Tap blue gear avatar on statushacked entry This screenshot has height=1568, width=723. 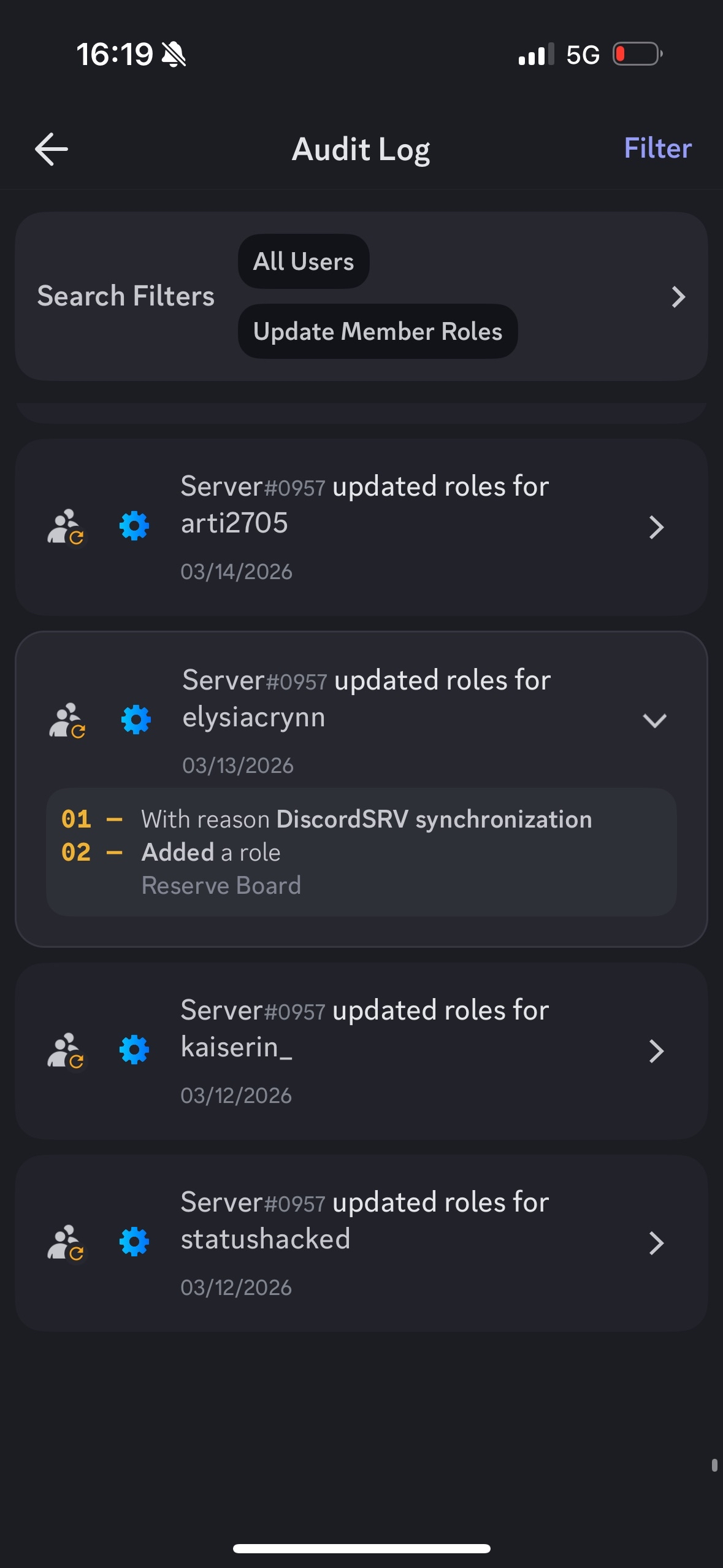134,1242
